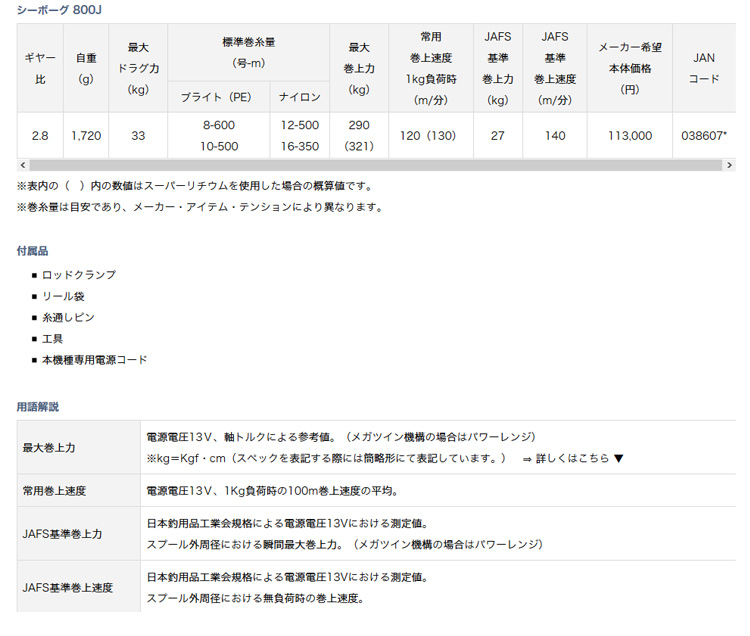Select the JAFS power value 27

[498, 136]
